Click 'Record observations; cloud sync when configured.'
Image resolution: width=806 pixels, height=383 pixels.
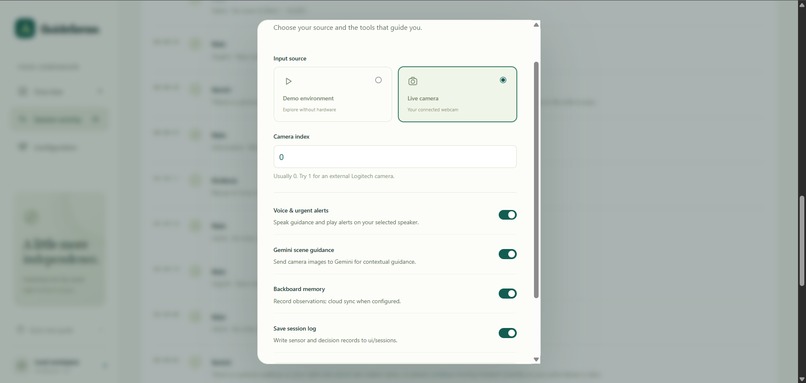point(337,301)
